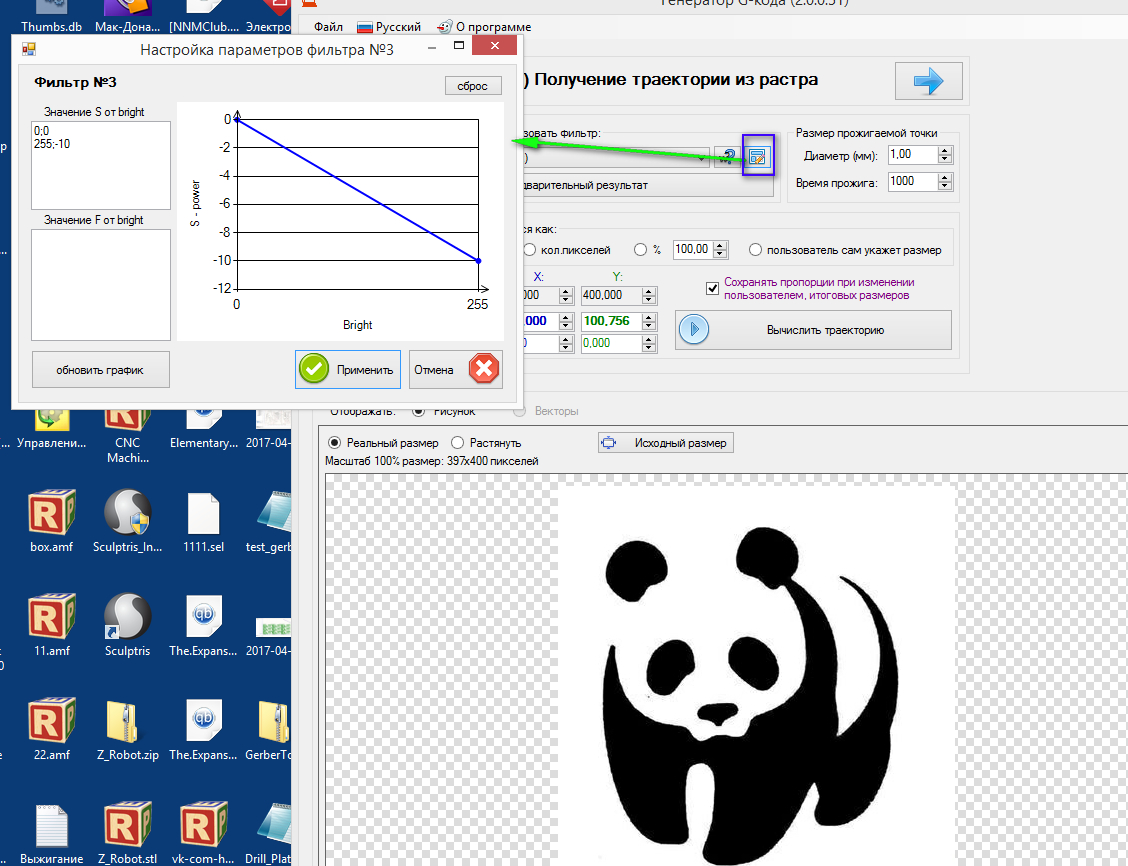Open the О программе menu
The height and width of the screenshot is (866, 1128).
(484, 27)
